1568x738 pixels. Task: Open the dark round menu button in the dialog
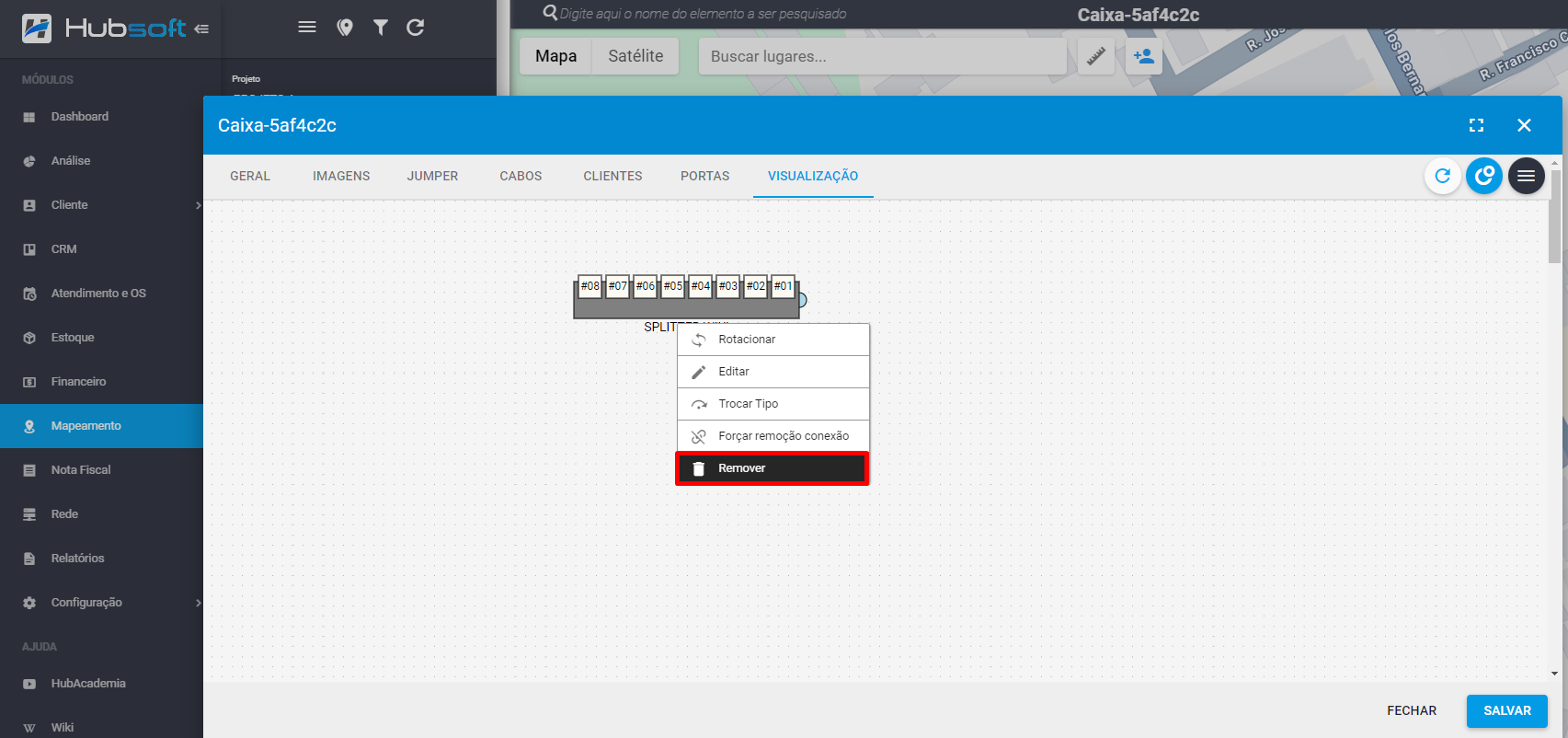[x=1526, y=176]
